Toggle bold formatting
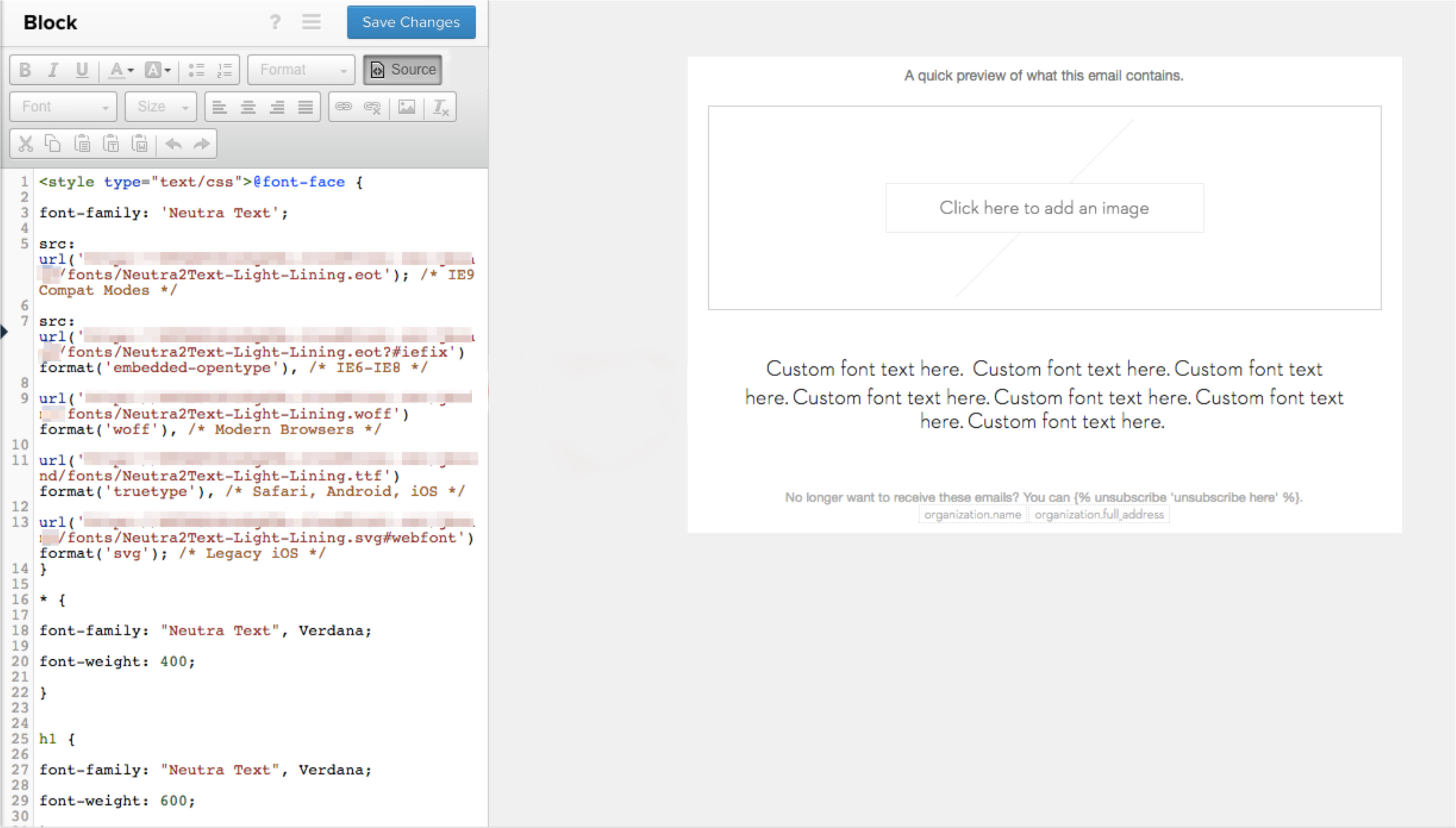The image size is (1456, 828). click(x=24, y=70)
